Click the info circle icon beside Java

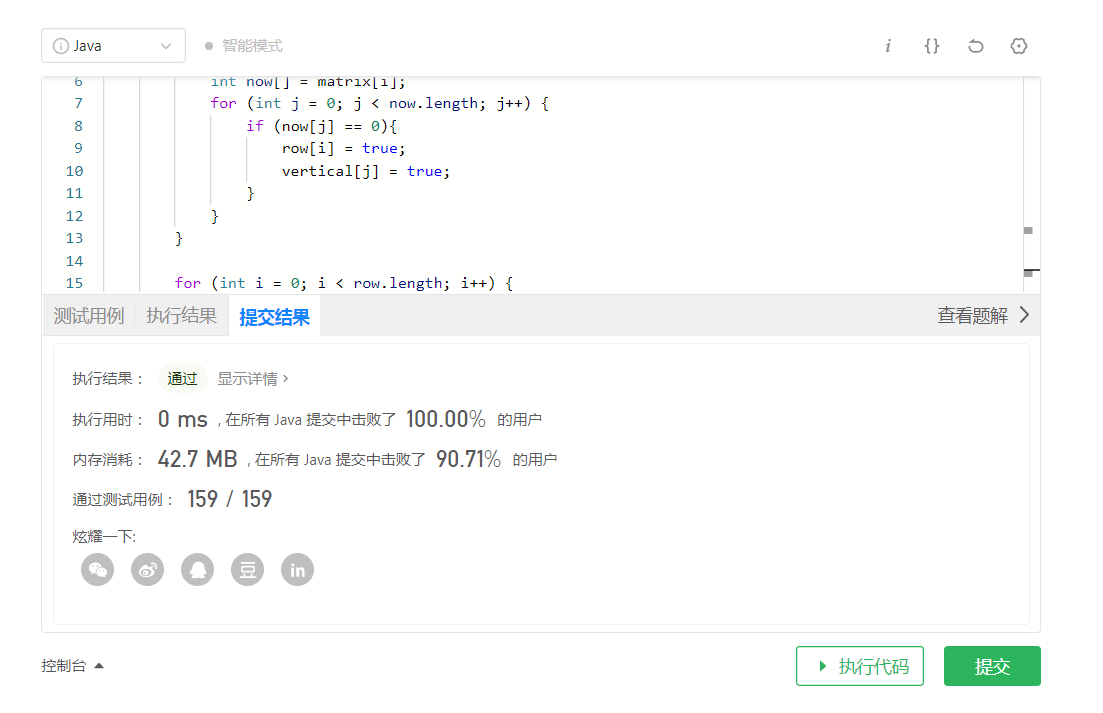click(x=61, y=46)
